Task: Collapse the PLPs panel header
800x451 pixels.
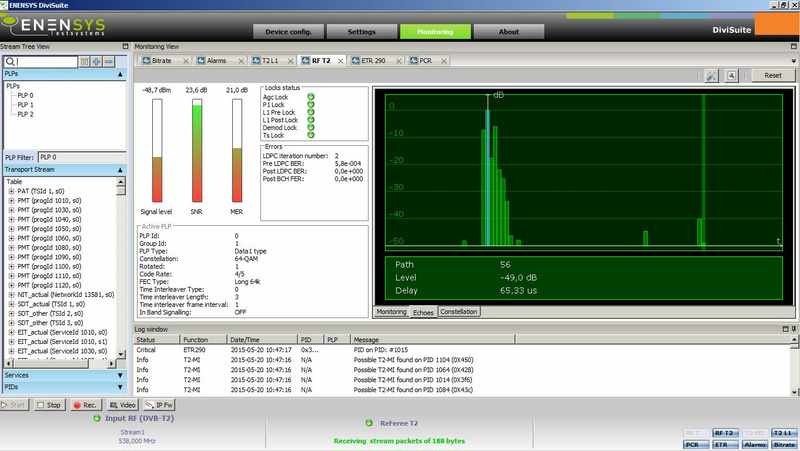Action: point(120,74)
